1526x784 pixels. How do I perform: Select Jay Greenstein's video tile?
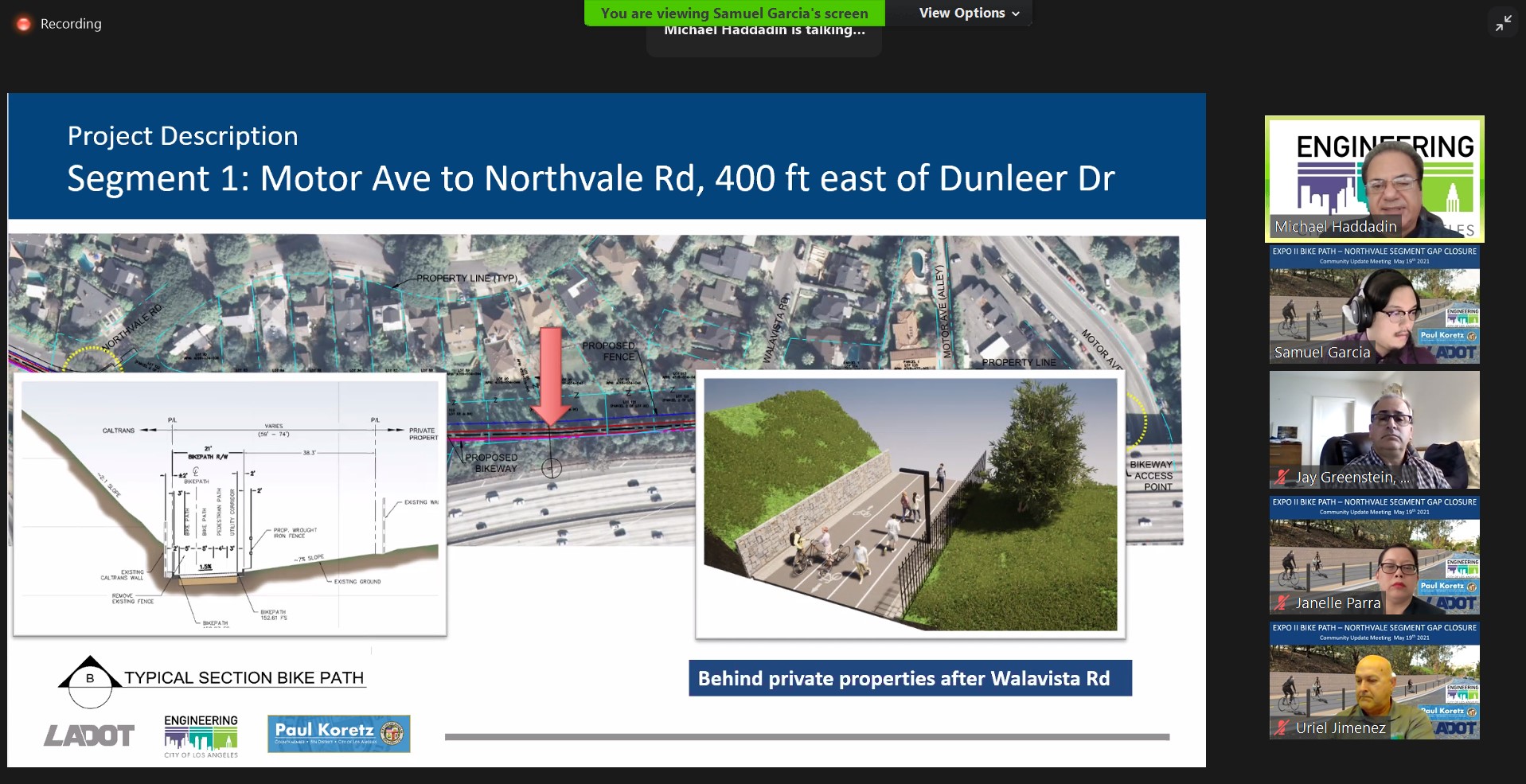[1374, 430]
